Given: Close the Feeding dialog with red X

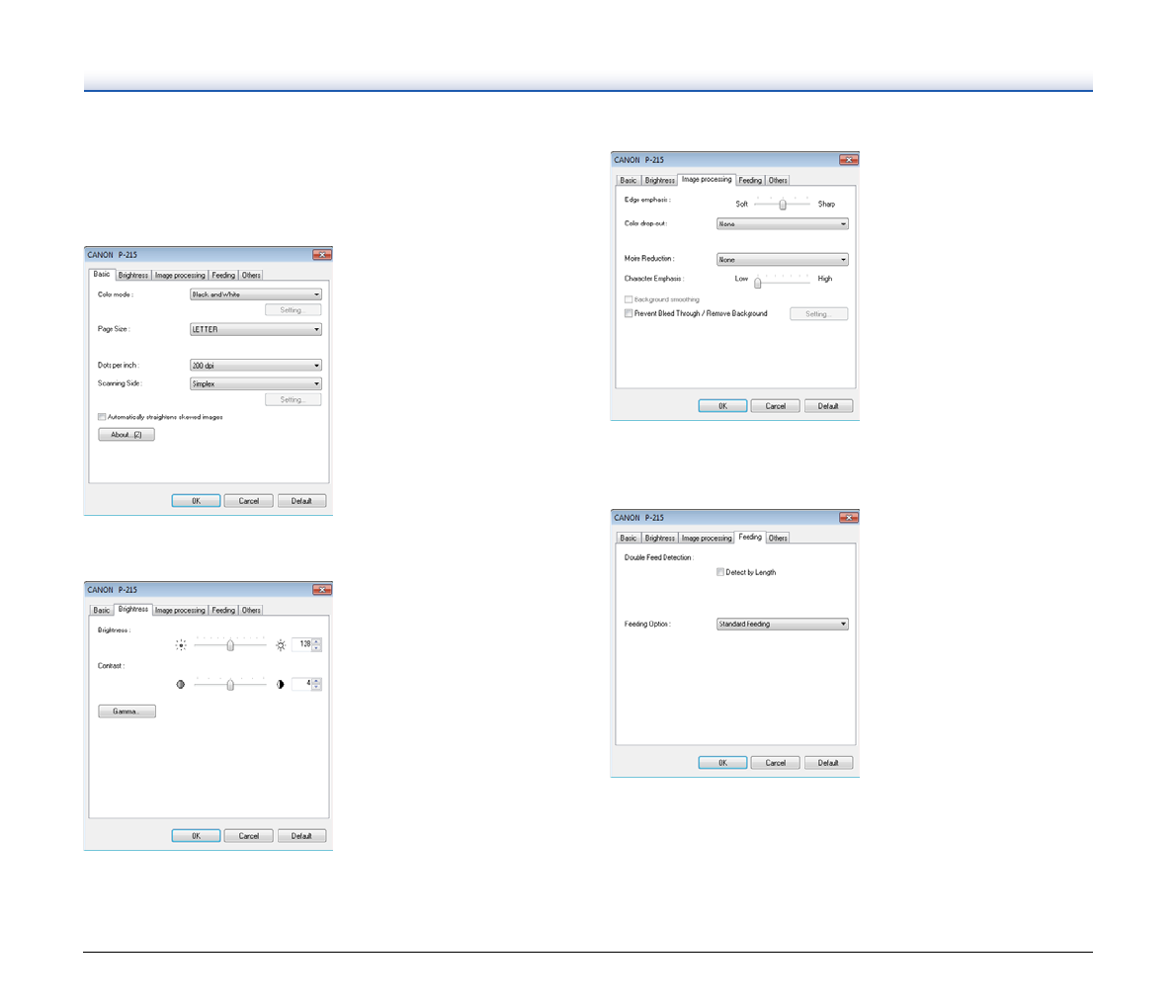Looking at the screenshot, I should (x=848, y=518).
